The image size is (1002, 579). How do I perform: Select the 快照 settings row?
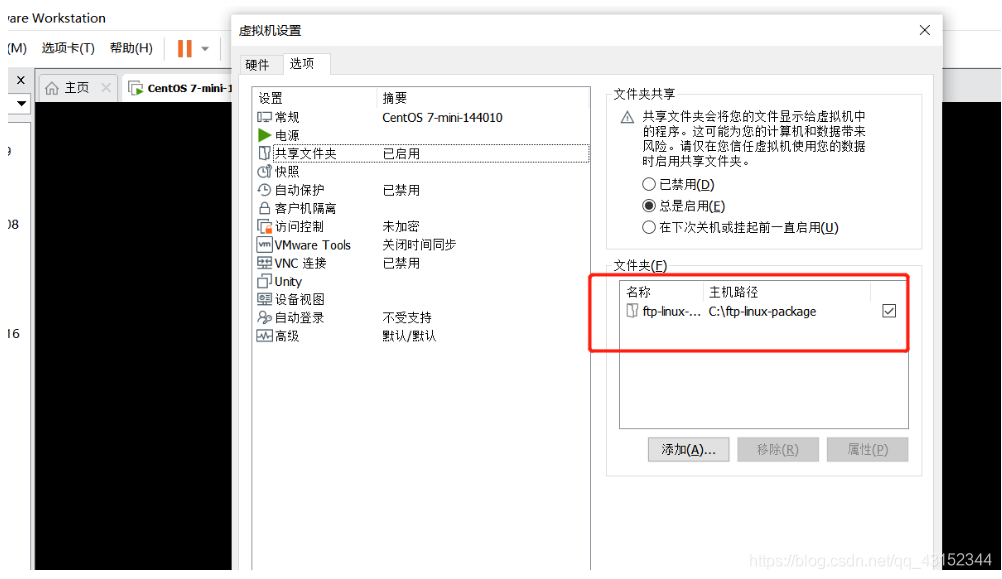pos(422,171)
